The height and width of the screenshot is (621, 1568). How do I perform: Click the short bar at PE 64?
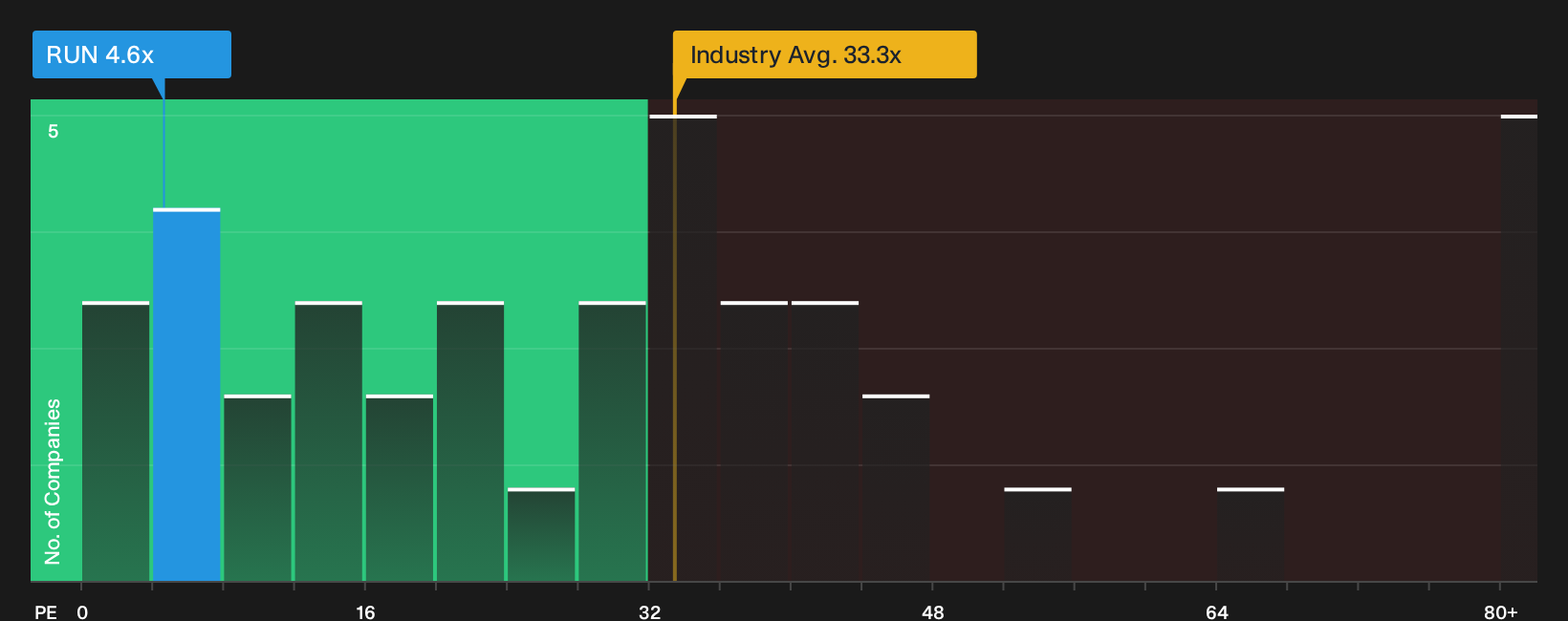coord(1251,534)
